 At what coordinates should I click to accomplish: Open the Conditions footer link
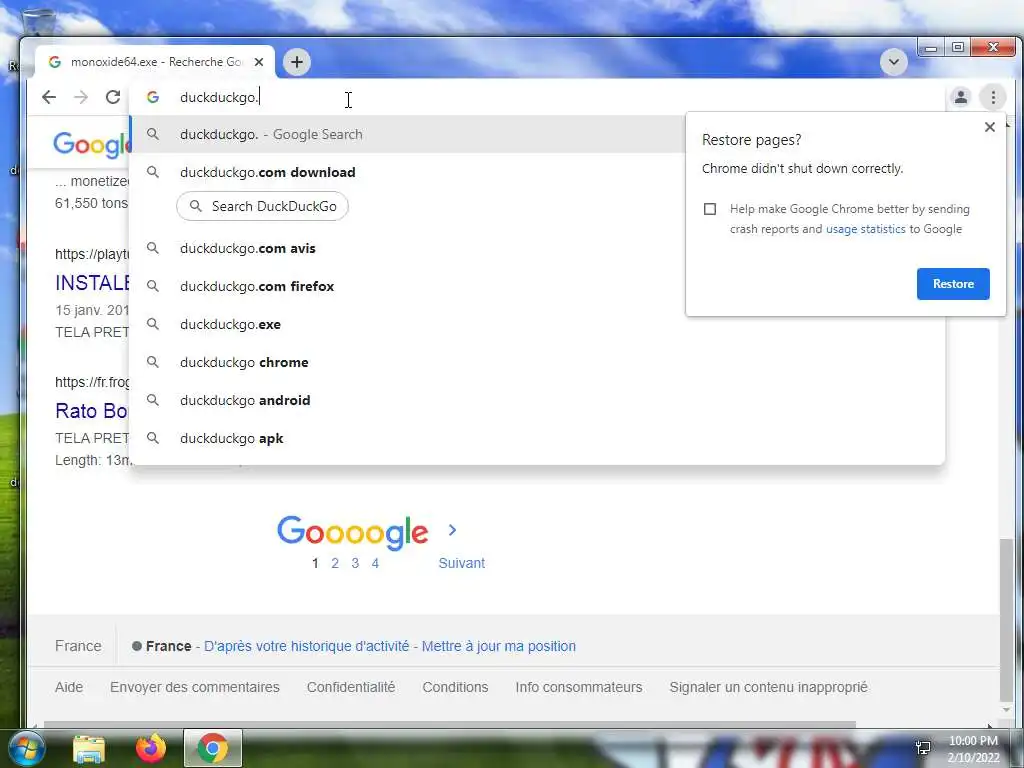(455, 688)
